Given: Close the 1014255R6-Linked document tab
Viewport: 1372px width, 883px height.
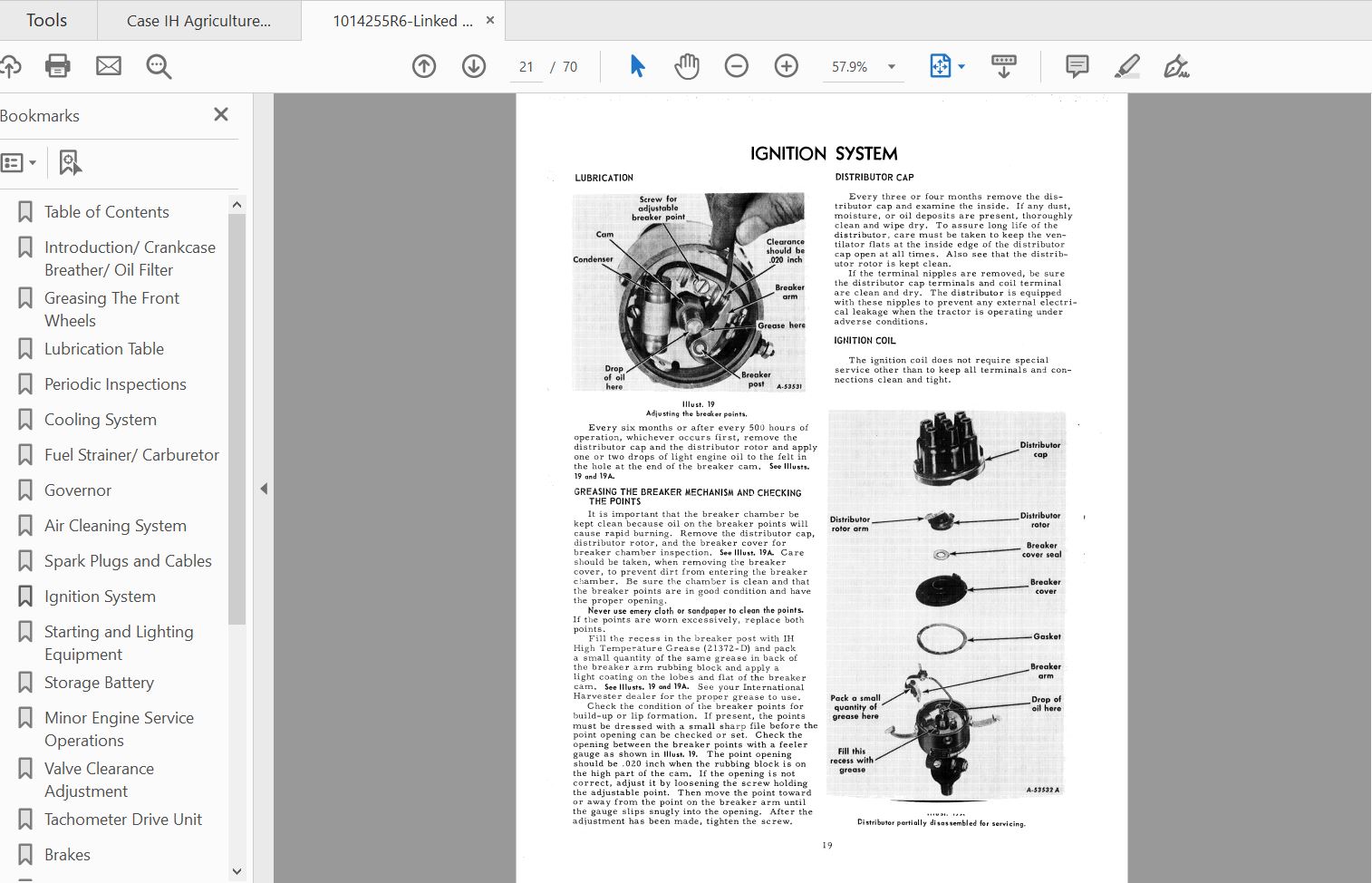Looking at the screenshot, I should click(x=490, y=20).
